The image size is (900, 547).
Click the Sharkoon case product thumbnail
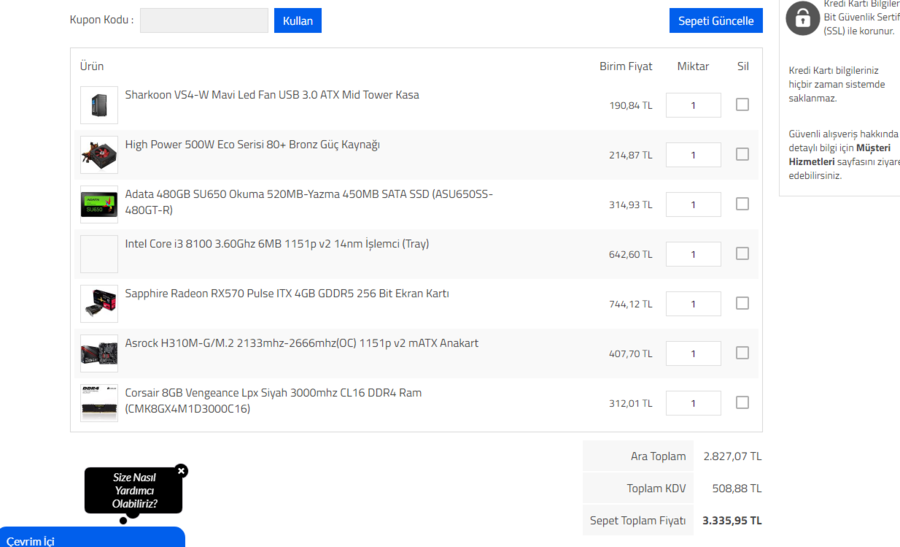99,105
